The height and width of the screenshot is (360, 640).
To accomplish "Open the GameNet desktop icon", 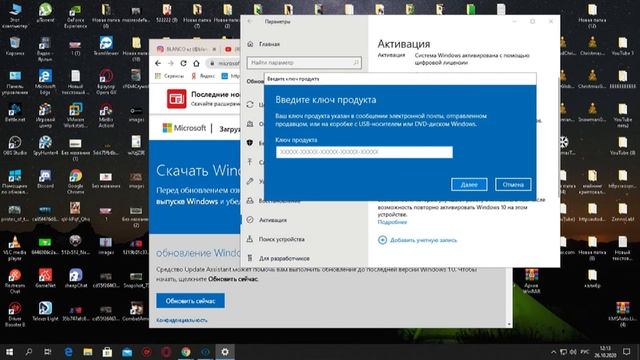I will click(45, 278).
